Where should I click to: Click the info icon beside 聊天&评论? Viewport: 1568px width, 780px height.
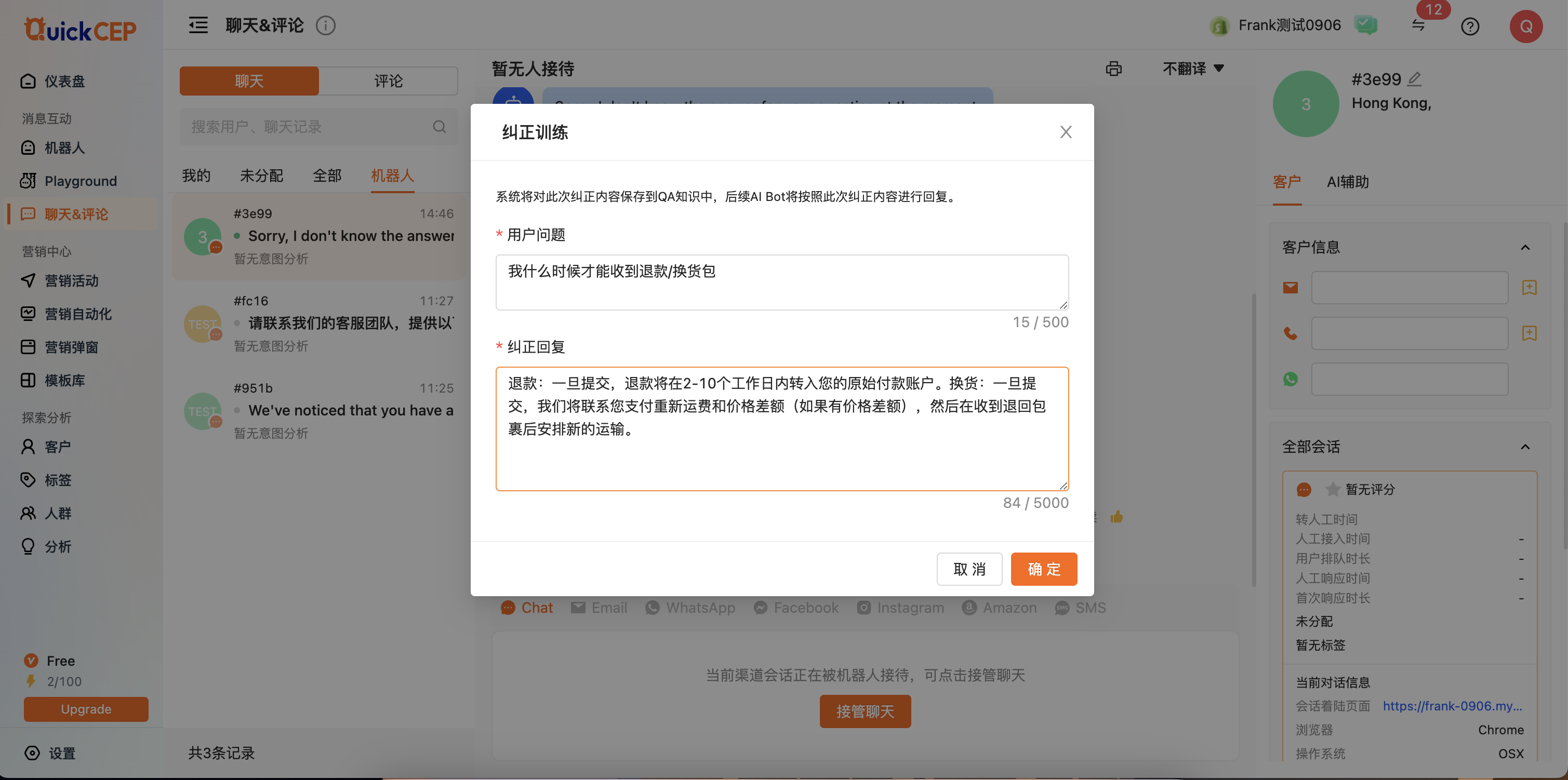click(x=326, y=25)
